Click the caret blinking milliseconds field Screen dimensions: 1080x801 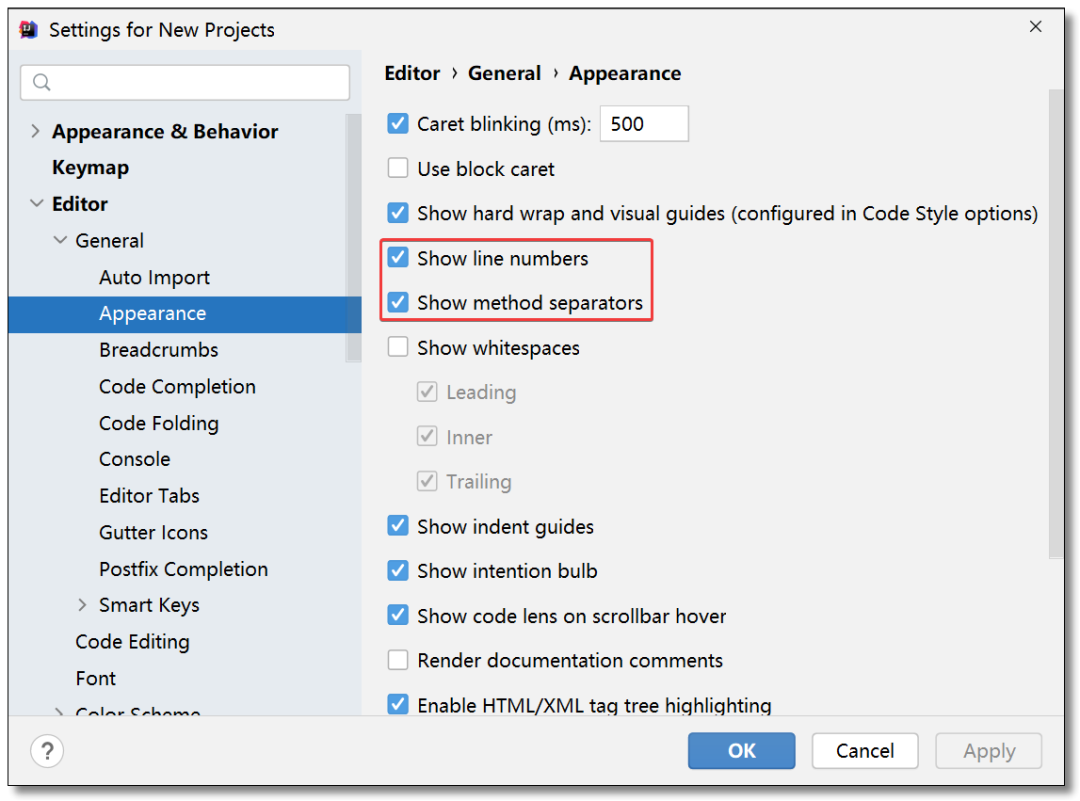tap(644, 124)
